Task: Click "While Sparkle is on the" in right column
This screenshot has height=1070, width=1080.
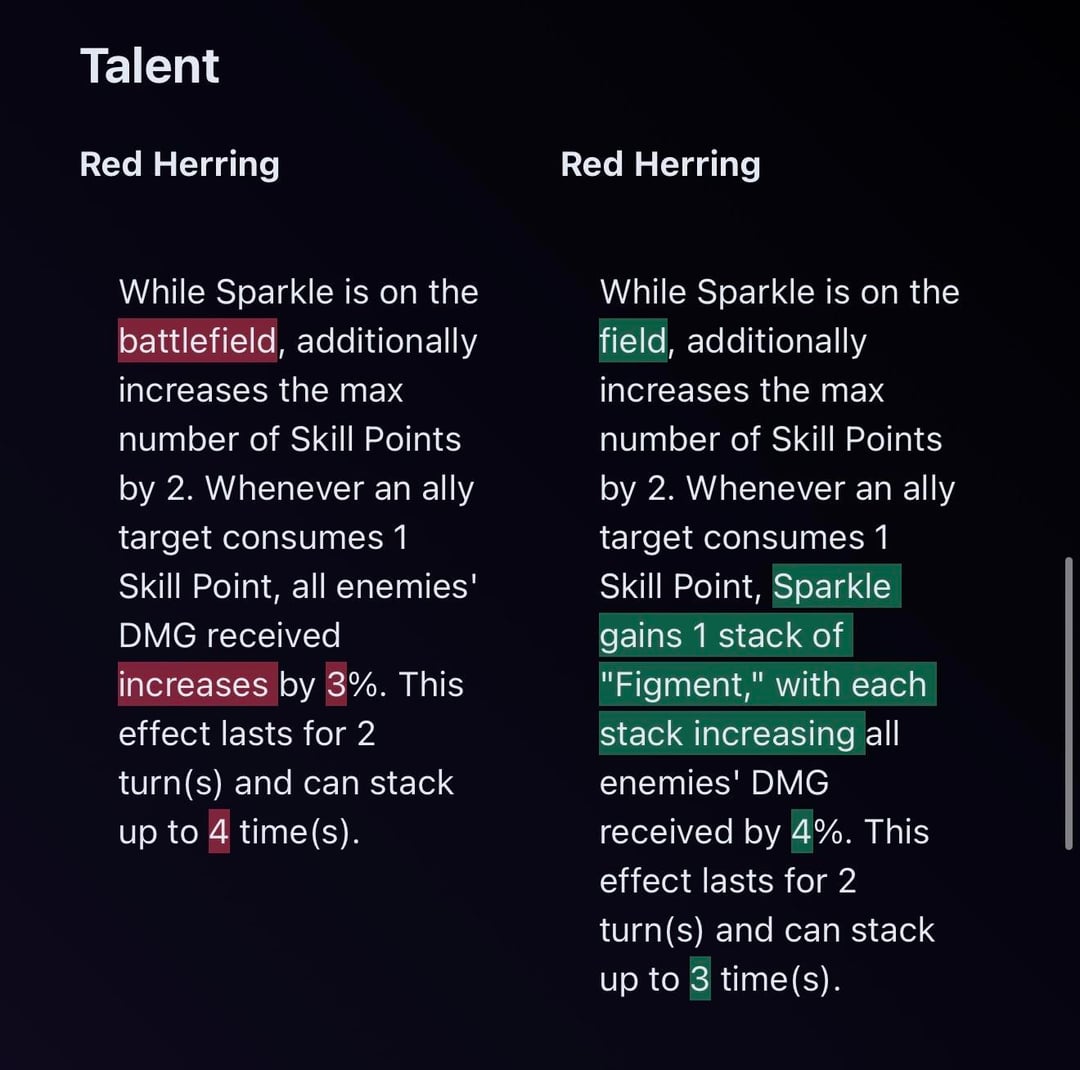Action: pyautogui.click(x=779, y=292)
